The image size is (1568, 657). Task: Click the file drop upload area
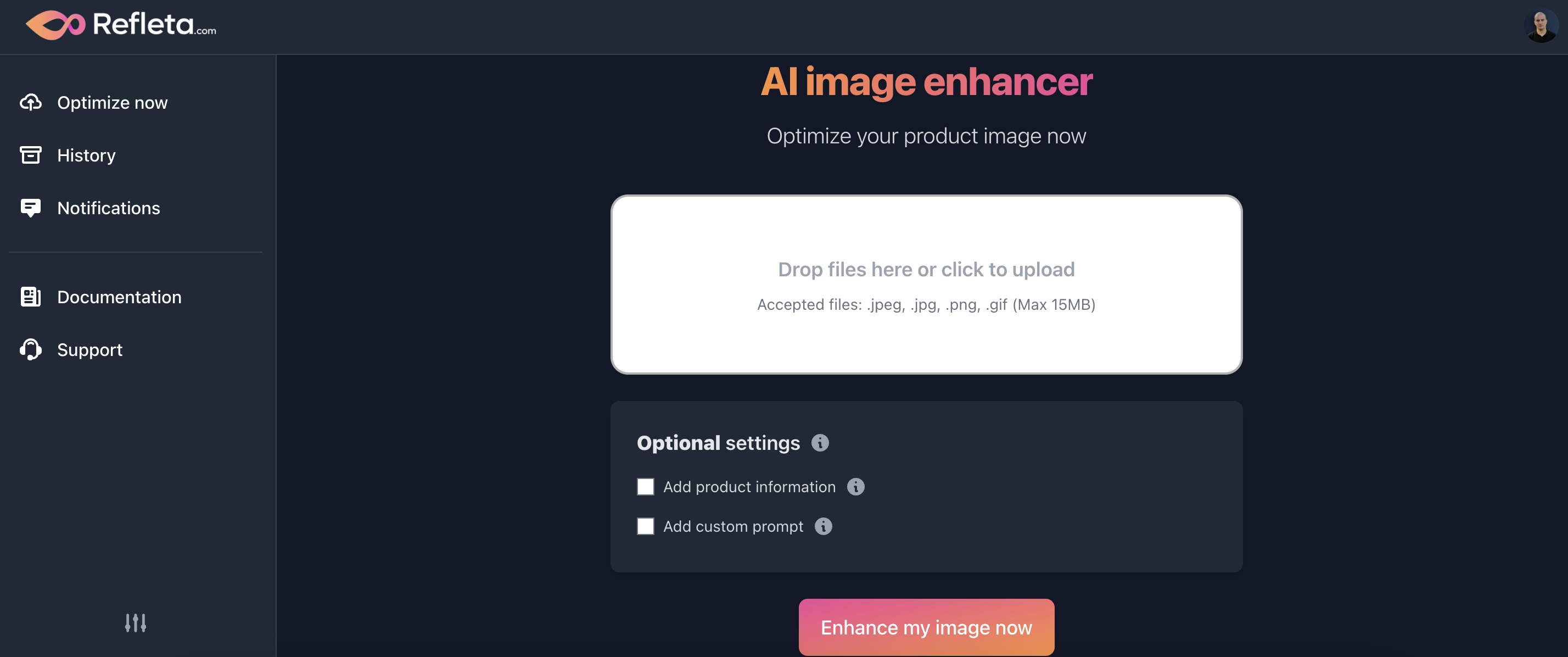926,285
